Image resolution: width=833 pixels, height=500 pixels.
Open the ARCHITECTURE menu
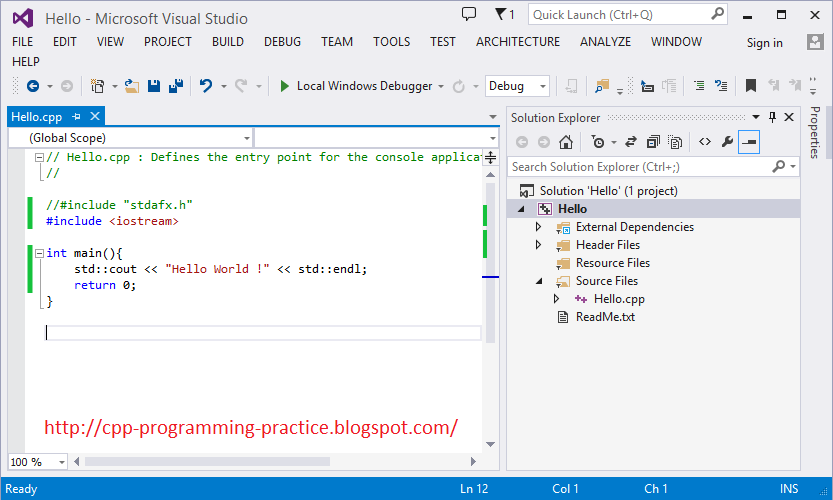click(518, 42)
